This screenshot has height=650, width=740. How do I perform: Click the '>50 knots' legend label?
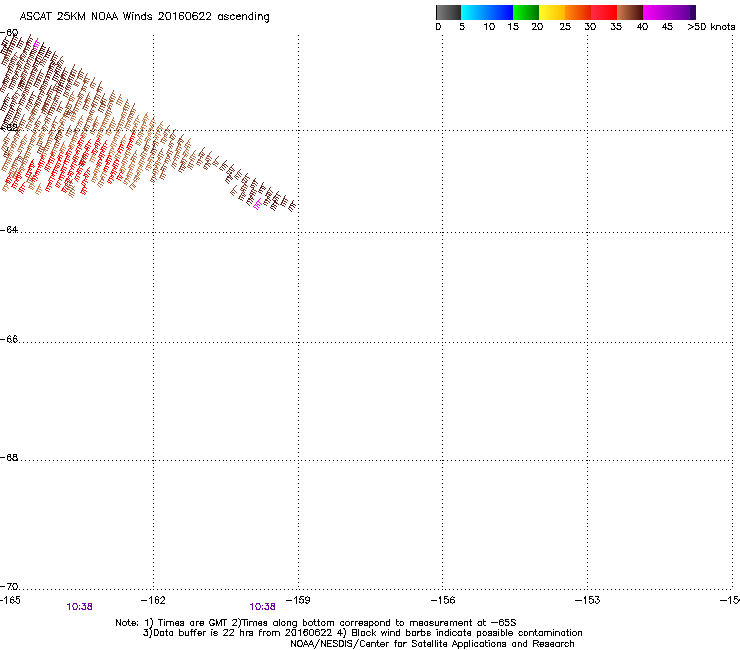[x=711, y=27]
